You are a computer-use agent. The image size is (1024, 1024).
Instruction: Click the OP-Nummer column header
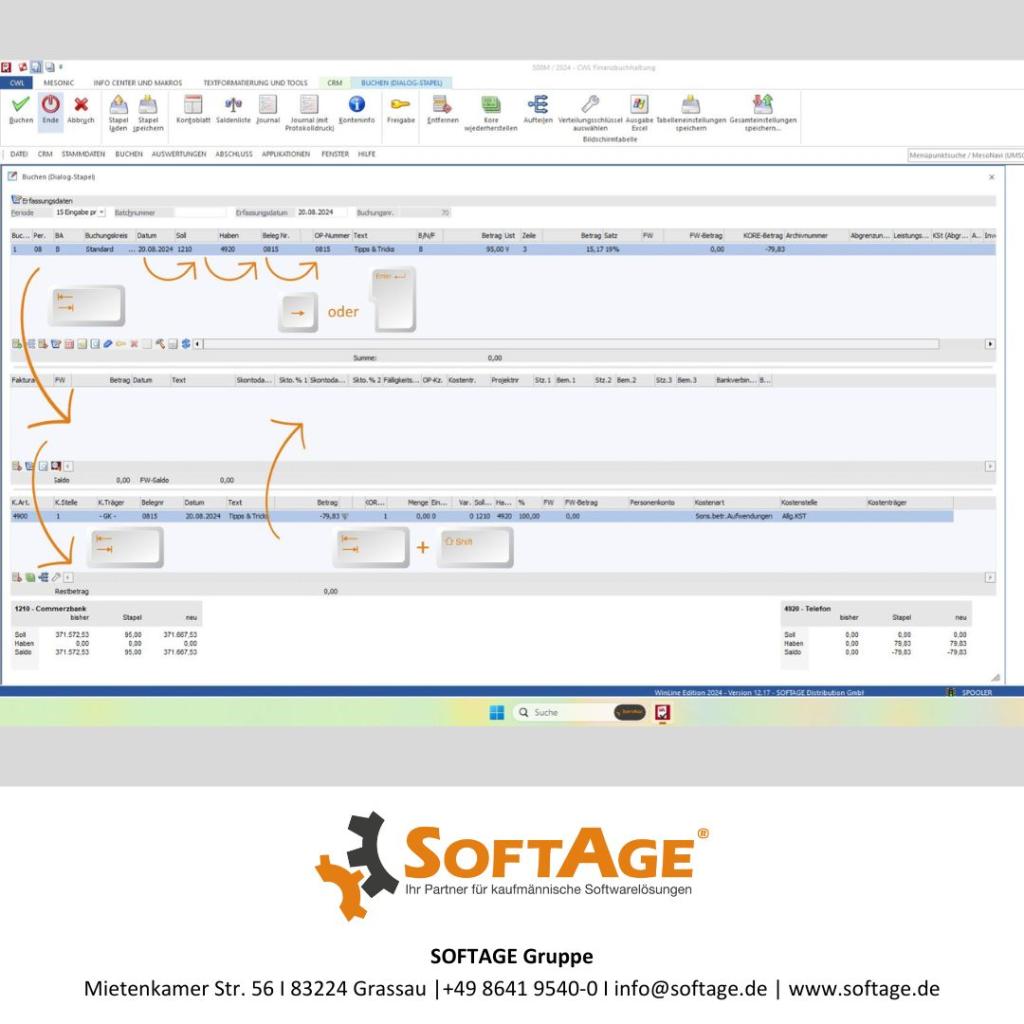pyautogui.click(x=332, y=235)
